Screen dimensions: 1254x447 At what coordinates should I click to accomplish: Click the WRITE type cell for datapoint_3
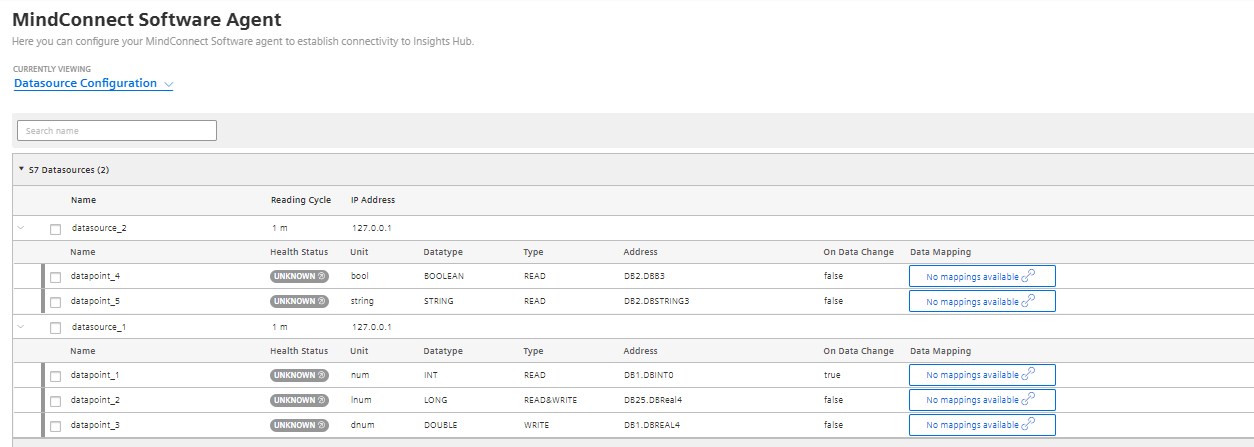[536, 425]
